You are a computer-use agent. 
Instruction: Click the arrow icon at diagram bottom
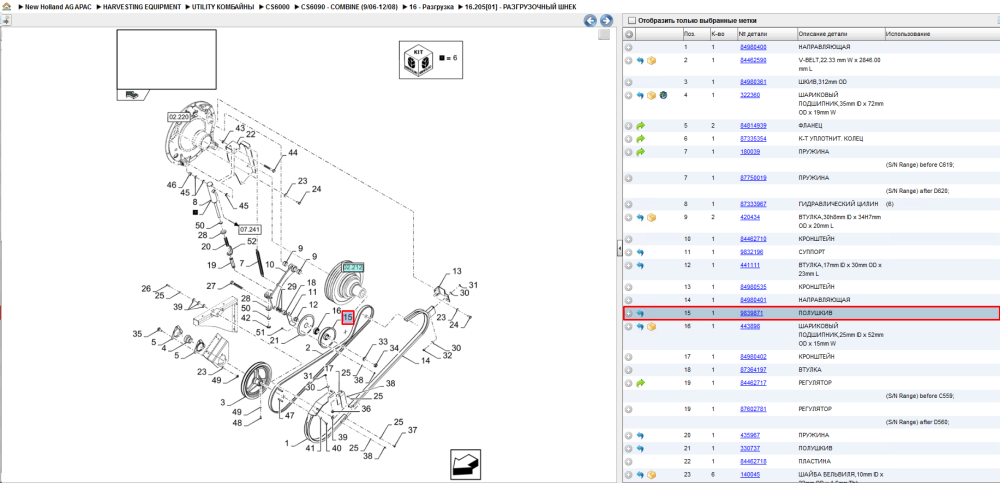click(466, 464)
